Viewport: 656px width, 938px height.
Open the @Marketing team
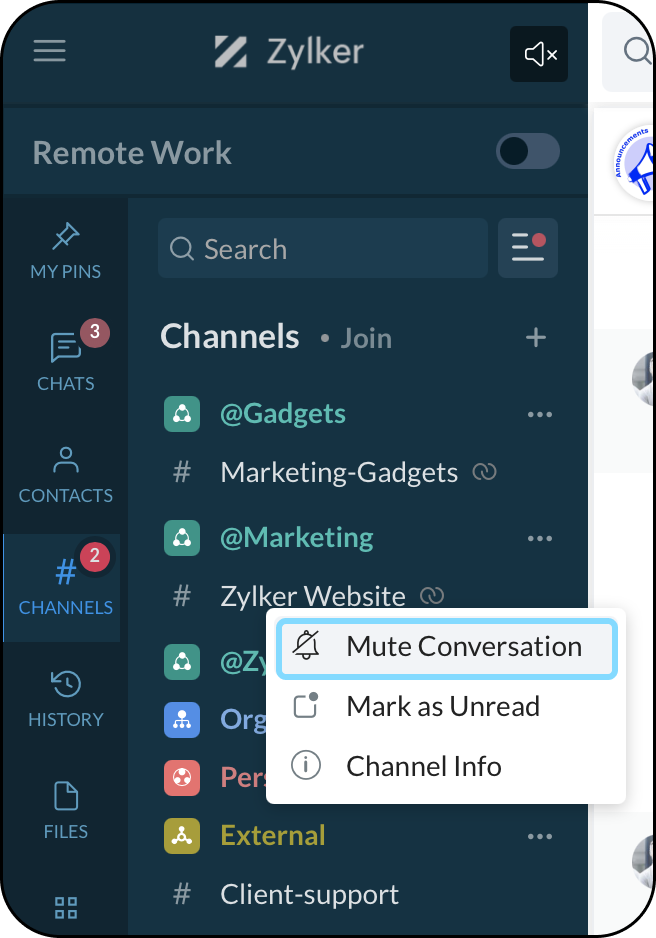pos(297,537)
